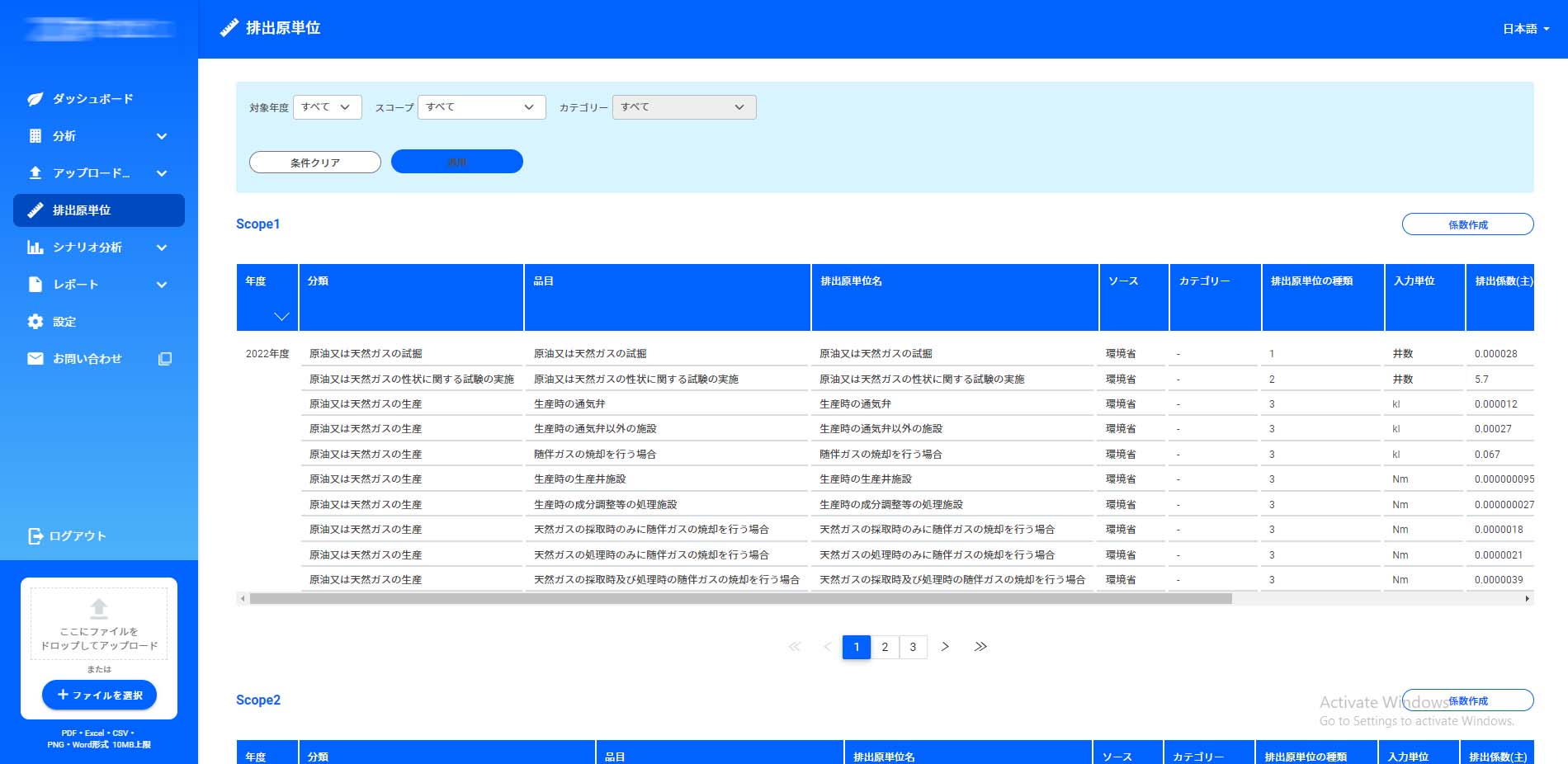1568x764 pixels.
Task: Open the 日本語 language selector
Action: 1525,29
